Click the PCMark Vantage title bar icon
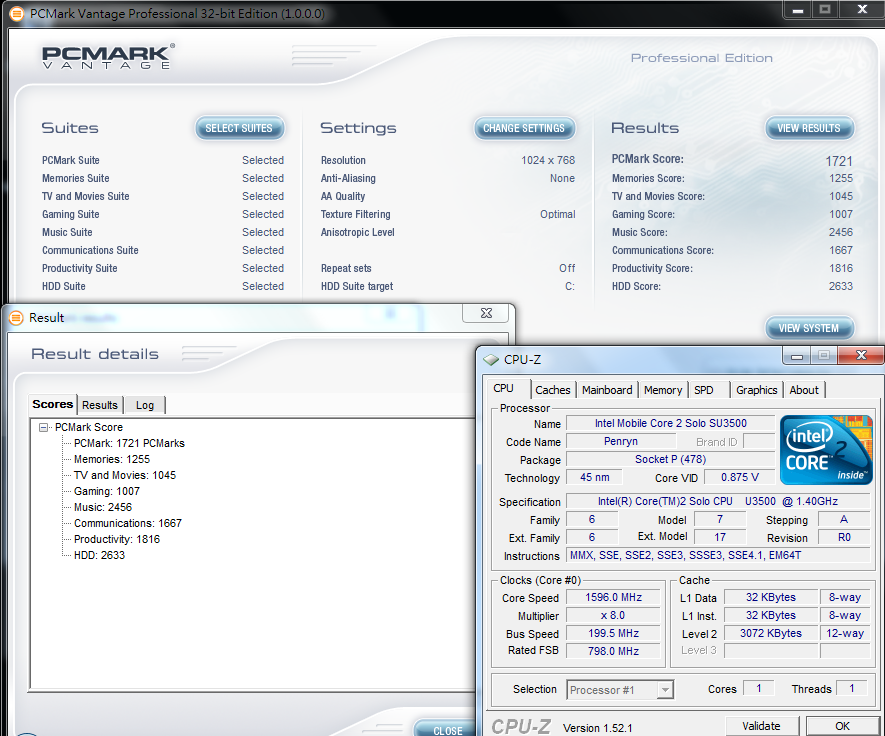This screenshot has width=885, height=736. 15,14
